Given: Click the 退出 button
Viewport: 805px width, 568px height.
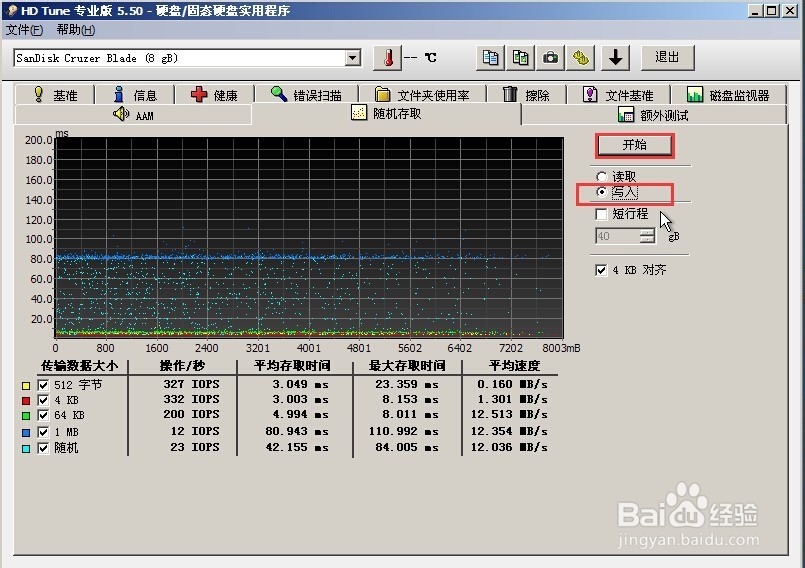Looking at the screenshot, I should (667, 58).
